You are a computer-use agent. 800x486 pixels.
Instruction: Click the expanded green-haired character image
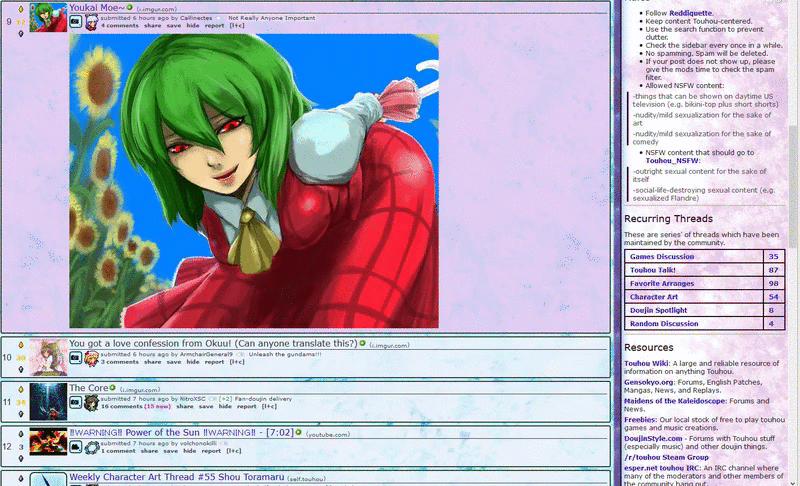point(254,181)
